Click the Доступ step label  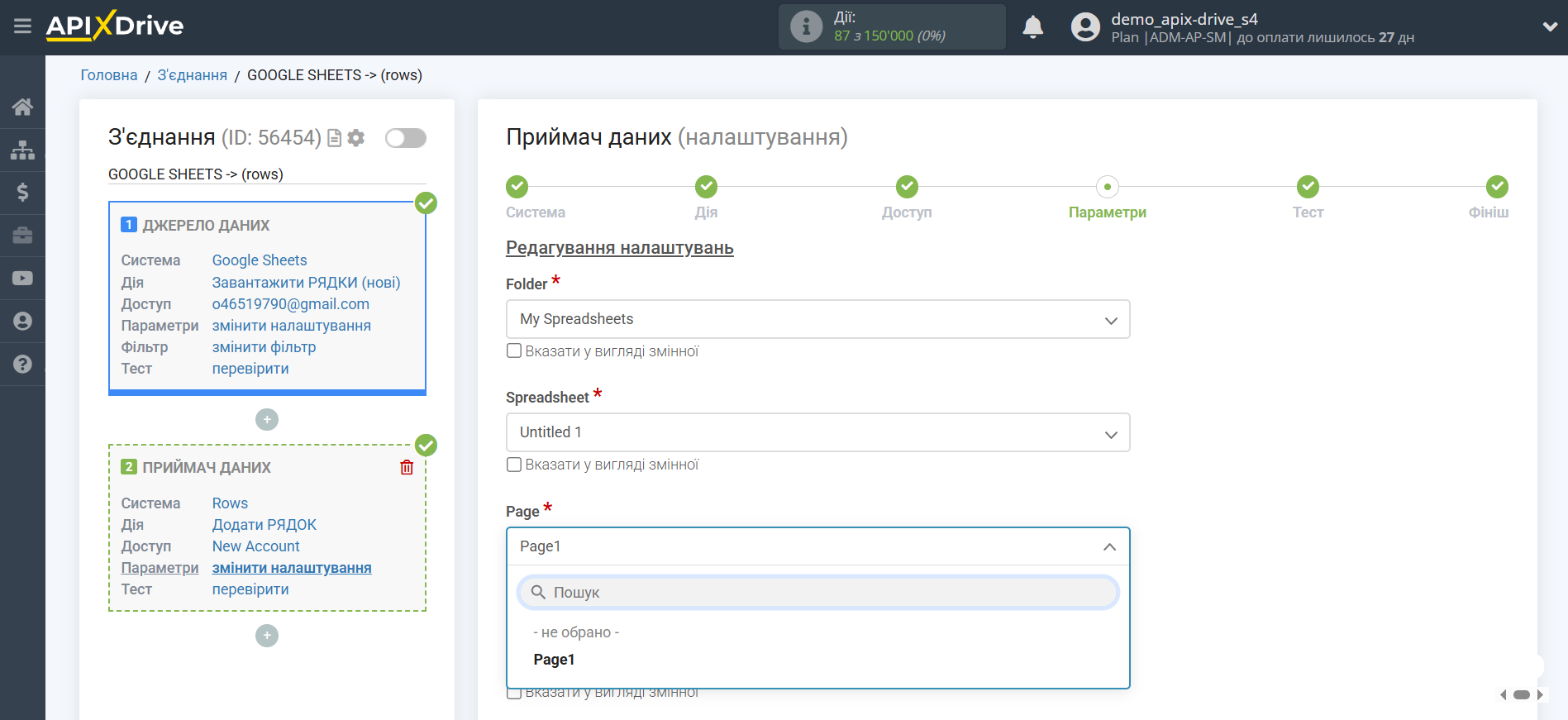tap(907, 212)
